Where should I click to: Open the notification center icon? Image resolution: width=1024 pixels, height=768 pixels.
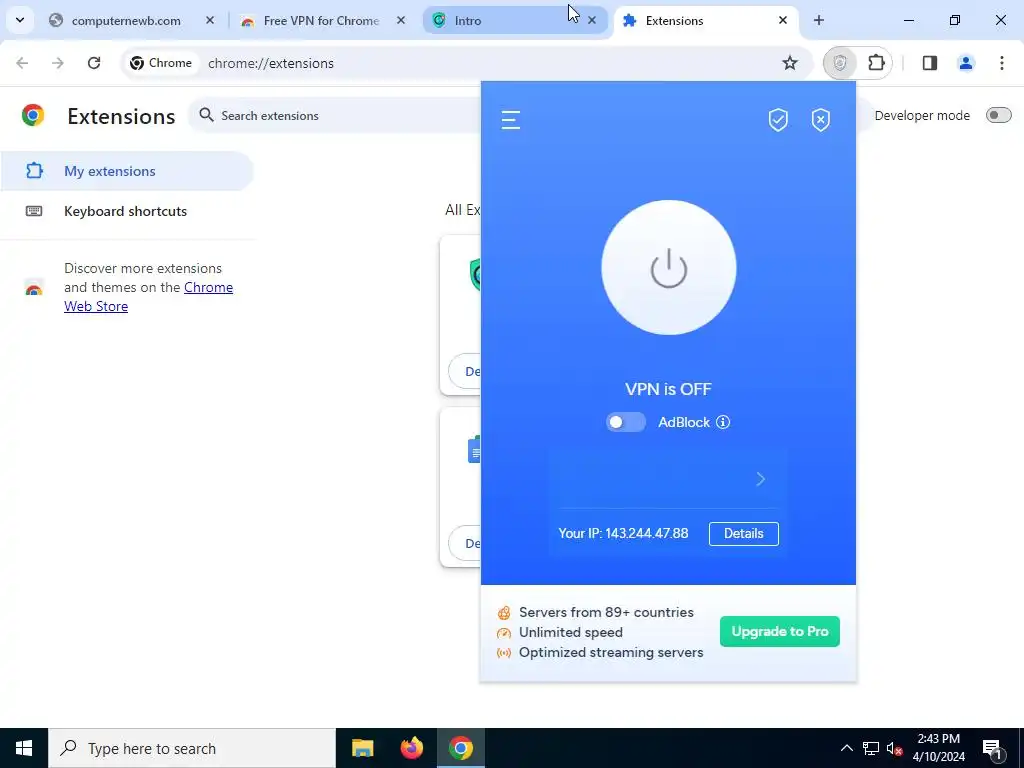(x=992, y=748)
